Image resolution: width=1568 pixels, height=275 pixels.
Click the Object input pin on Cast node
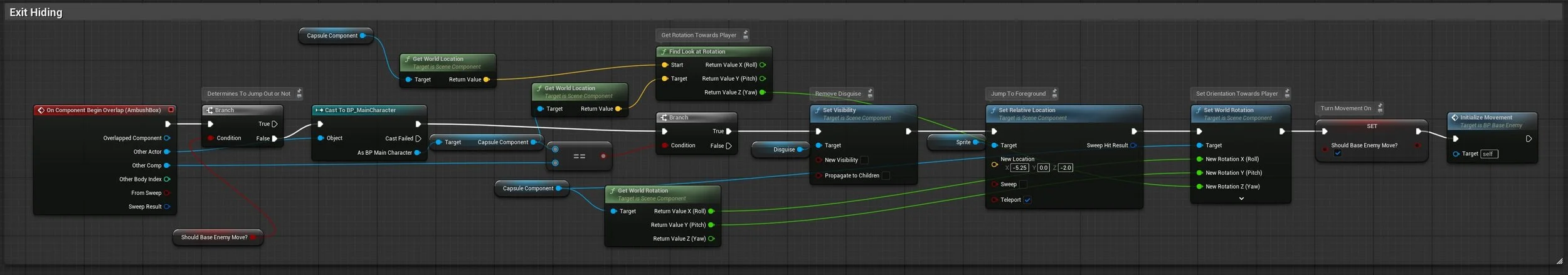point(320,138)
